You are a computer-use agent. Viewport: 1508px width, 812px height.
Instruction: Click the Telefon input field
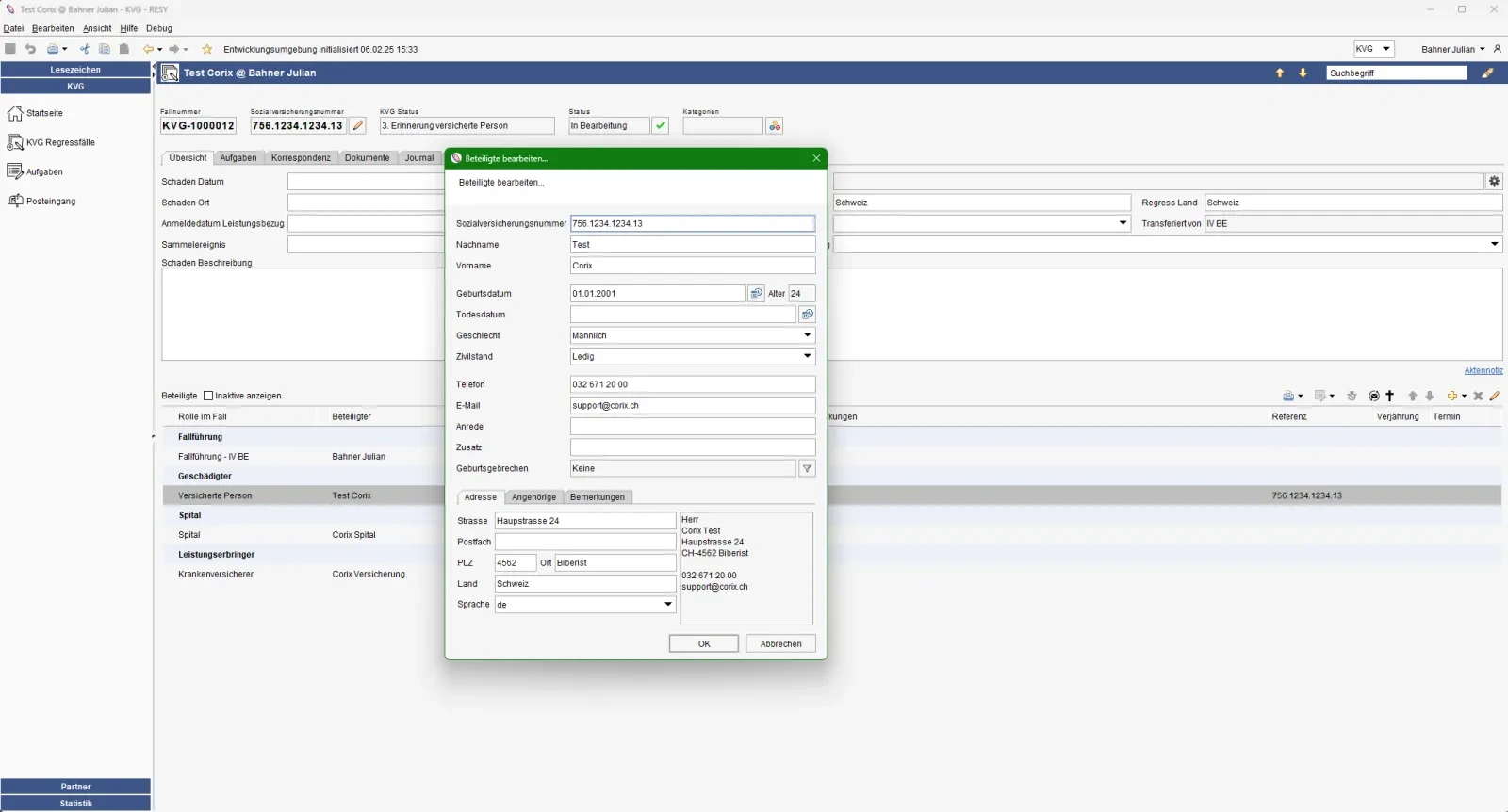(692, 385)
